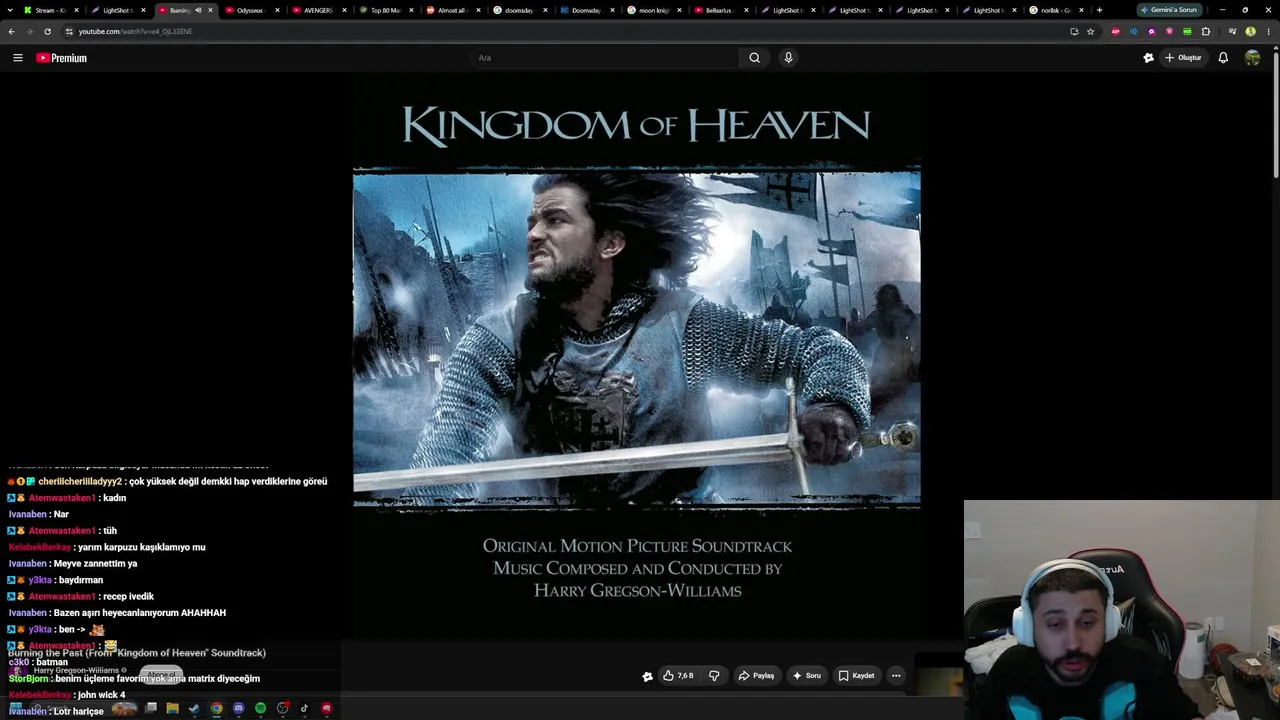Click the YouTube AI sparkle icon near Oluştur
This screenshot has width=1280, height=720.
1148,58
